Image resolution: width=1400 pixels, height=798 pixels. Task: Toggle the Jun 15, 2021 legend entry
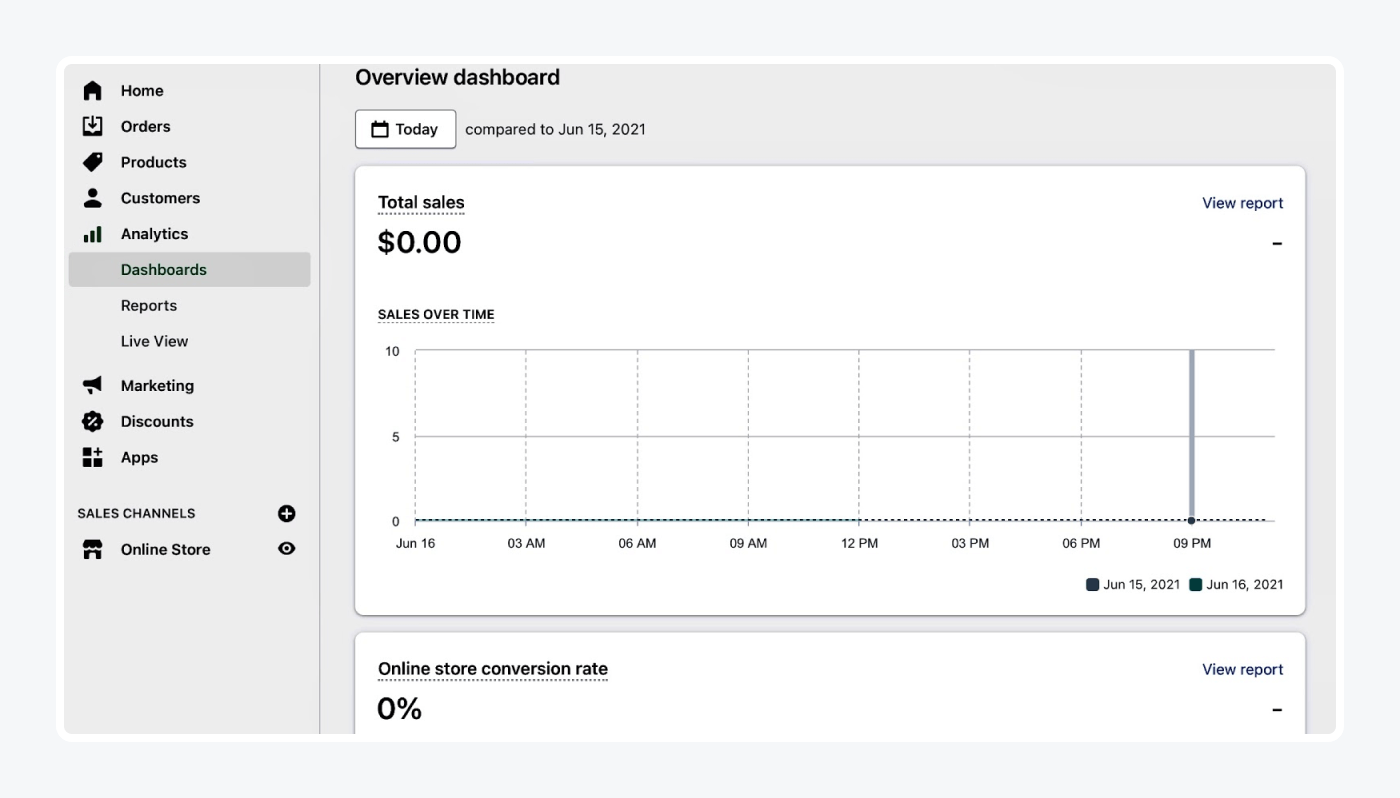tap(1135, 584)
